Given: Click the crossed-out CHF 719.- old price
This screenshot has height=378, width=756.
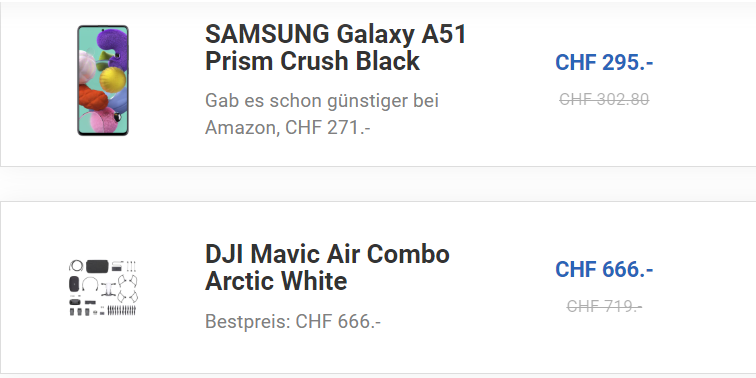Looking at the screenshot, I should click(604, 306).
